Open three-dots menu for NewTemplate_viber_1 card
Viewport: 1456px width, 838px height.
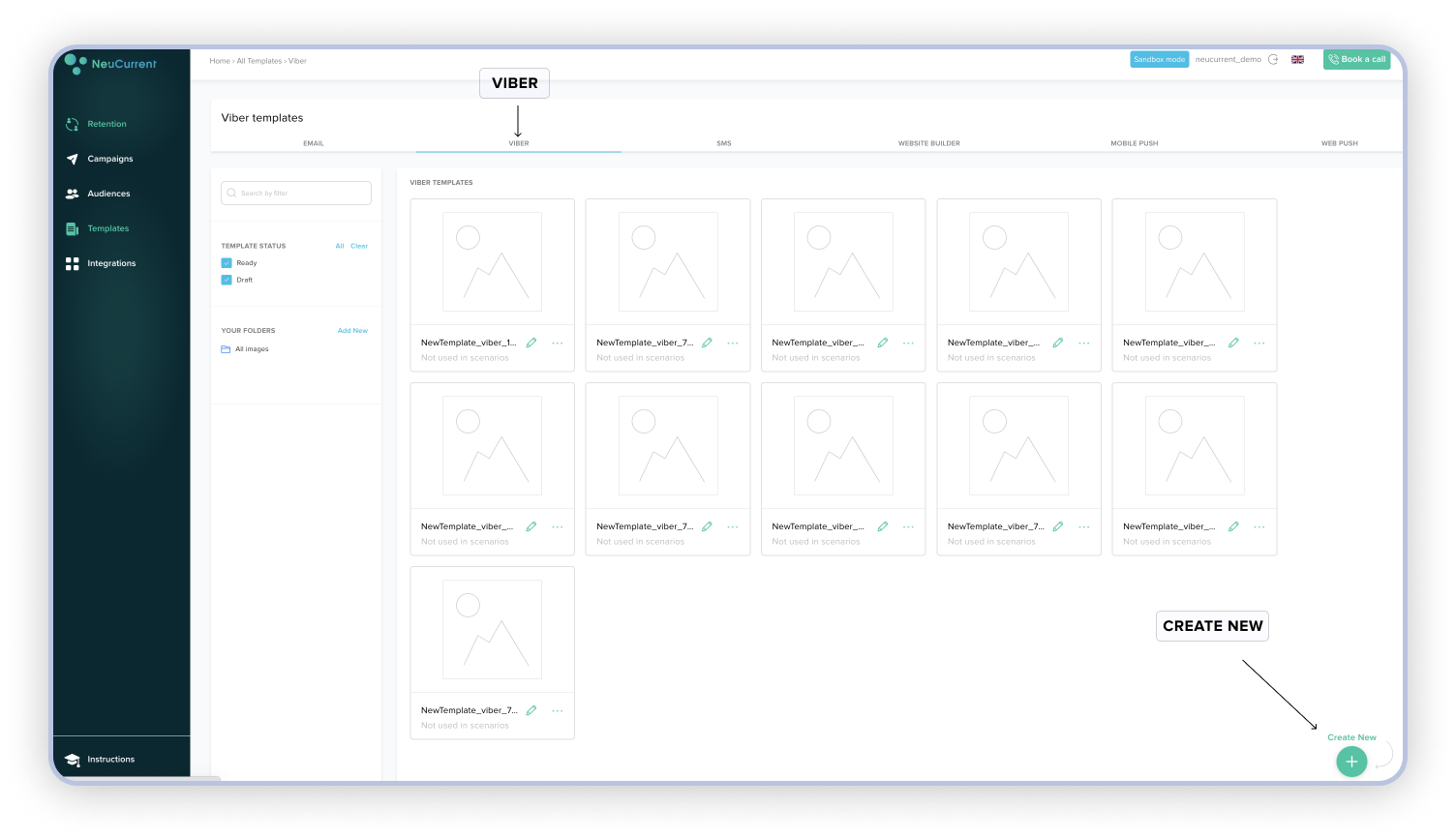[x=558, y=343]
